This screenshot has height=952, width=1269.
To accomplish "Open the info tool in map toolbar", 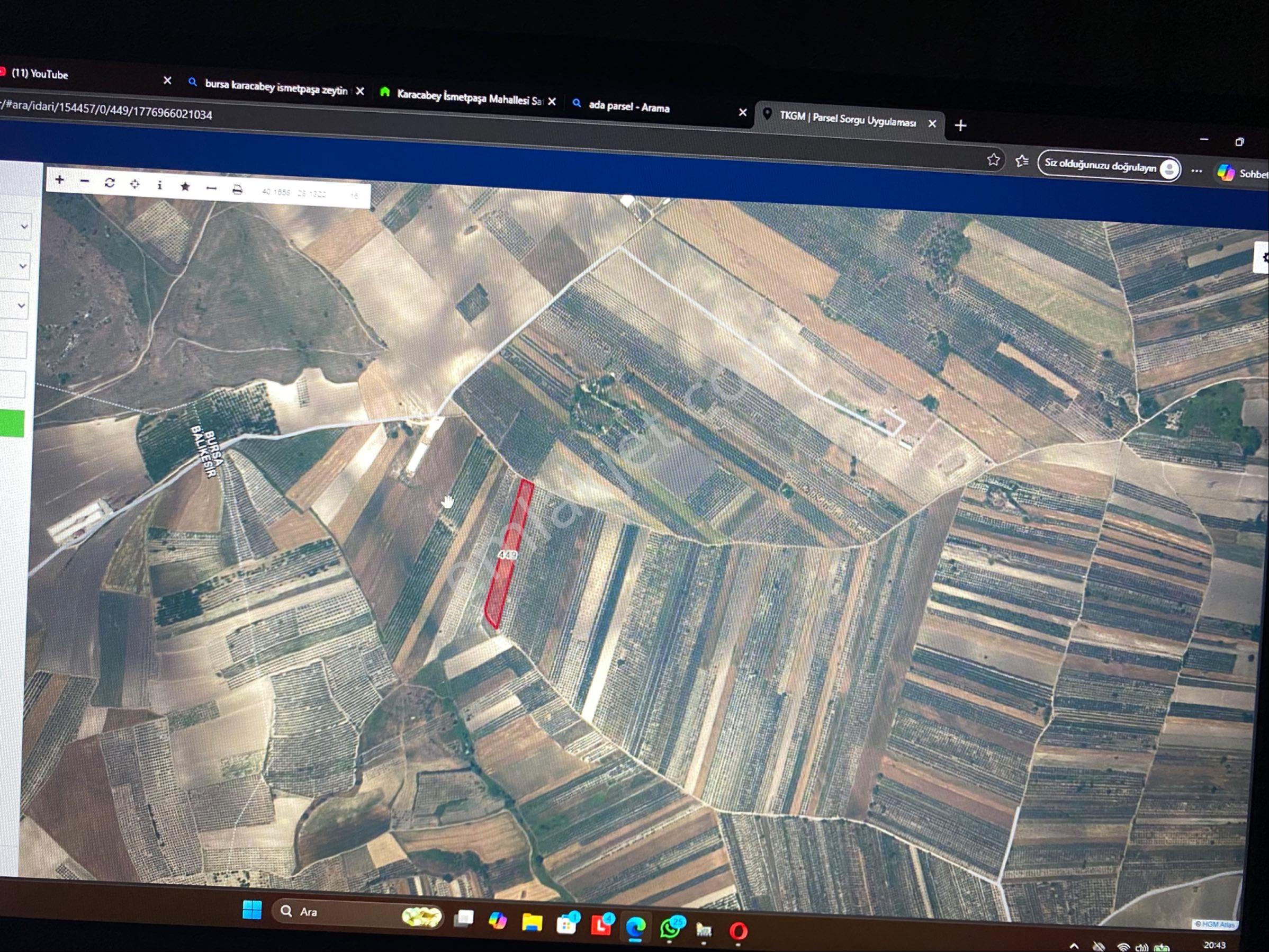I will tap(159, 185).
